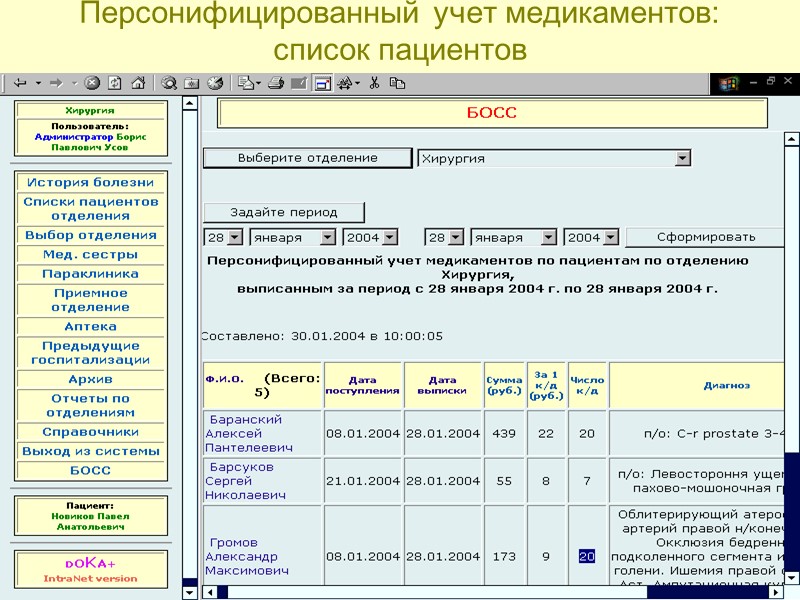Toggle the Full Screen toolbar icon

pyautogui.click(x=322, y=83)
